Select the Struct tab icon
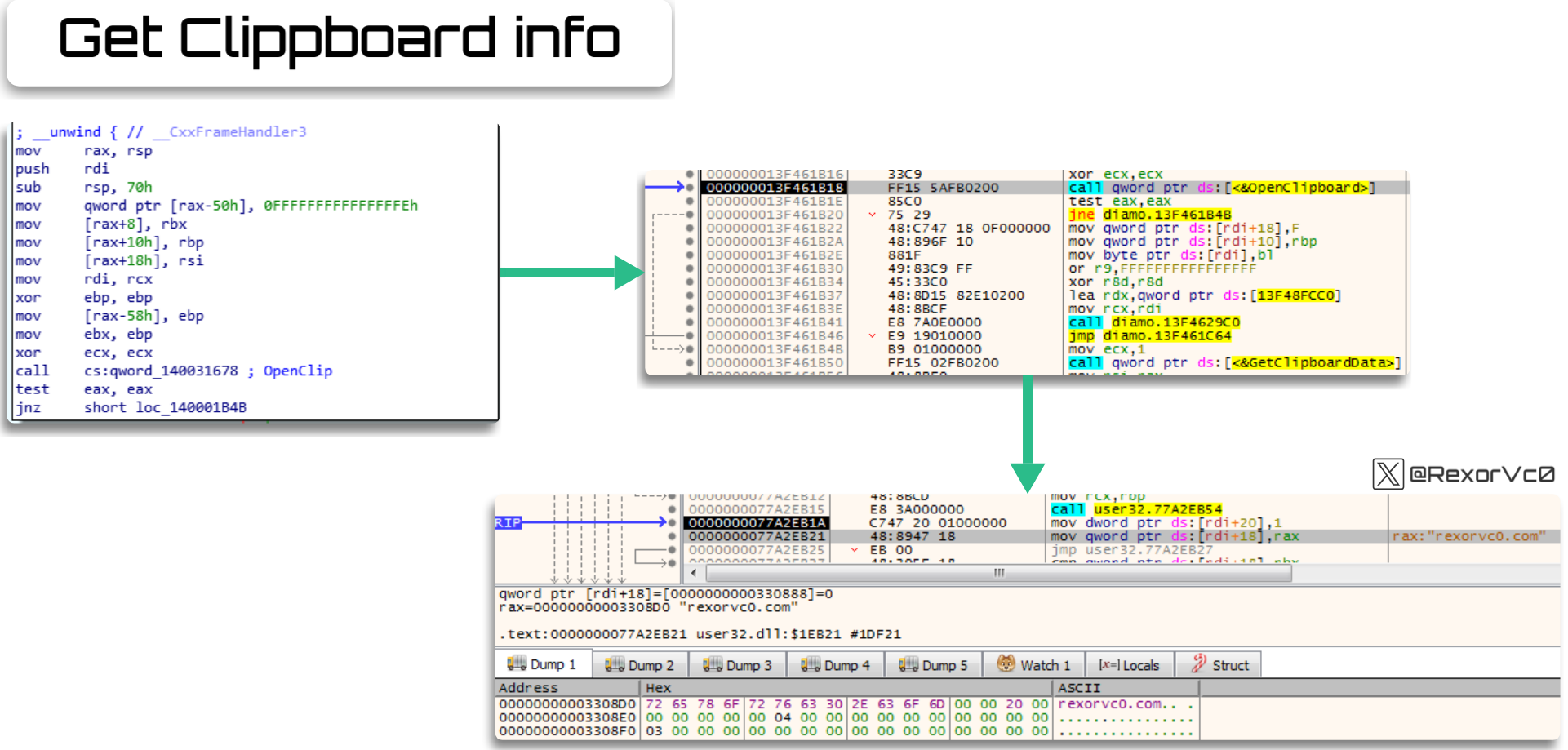Viewport: 1568px width, 750px height. 1198,663
